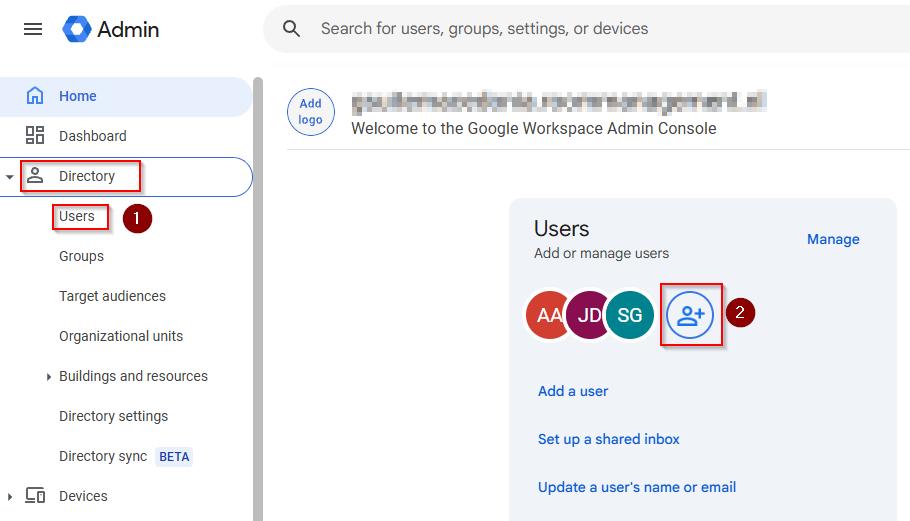910x521 pixels.
Task: Click the search magnifier icon
Action: tap(292, 29)
